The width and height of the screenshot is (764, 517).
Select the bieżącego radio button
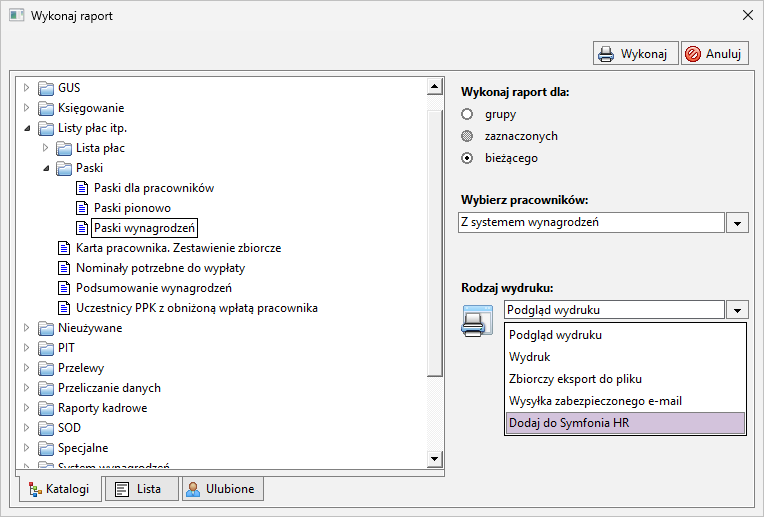(x=467, y=158)
